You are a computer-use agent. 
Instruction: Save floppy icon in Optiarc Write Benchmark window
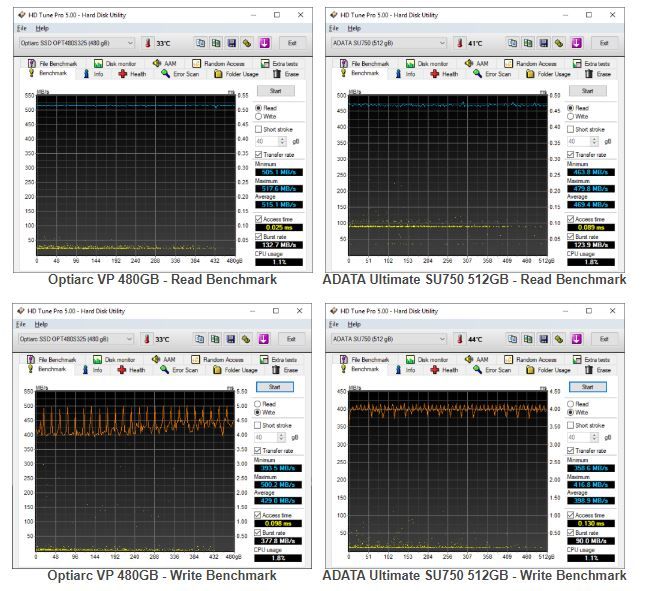pyautogui.click(x=231, y=339)
